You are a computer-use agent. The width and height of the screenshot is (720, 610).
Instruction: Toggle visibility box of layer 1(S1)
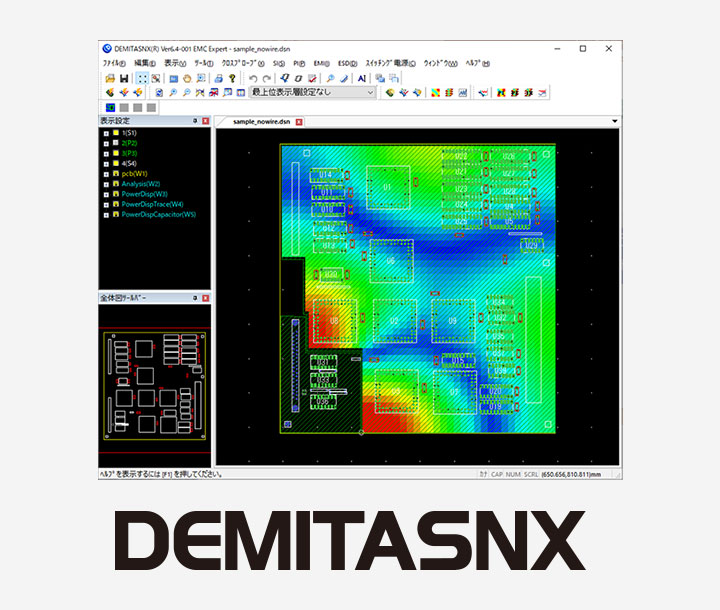click(x=116, y=133)
